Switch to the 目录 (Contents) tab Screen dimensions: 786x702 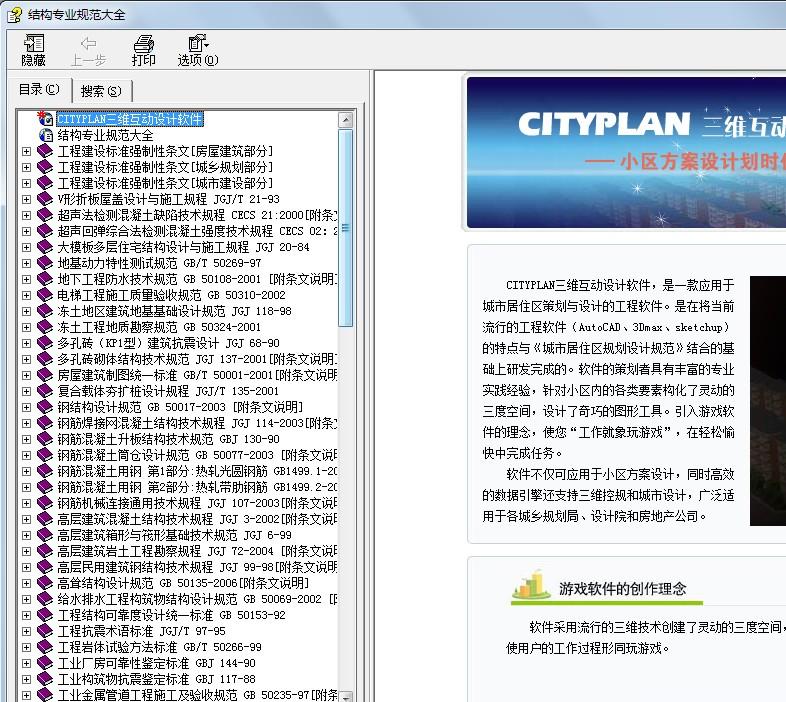click(39, 90)
